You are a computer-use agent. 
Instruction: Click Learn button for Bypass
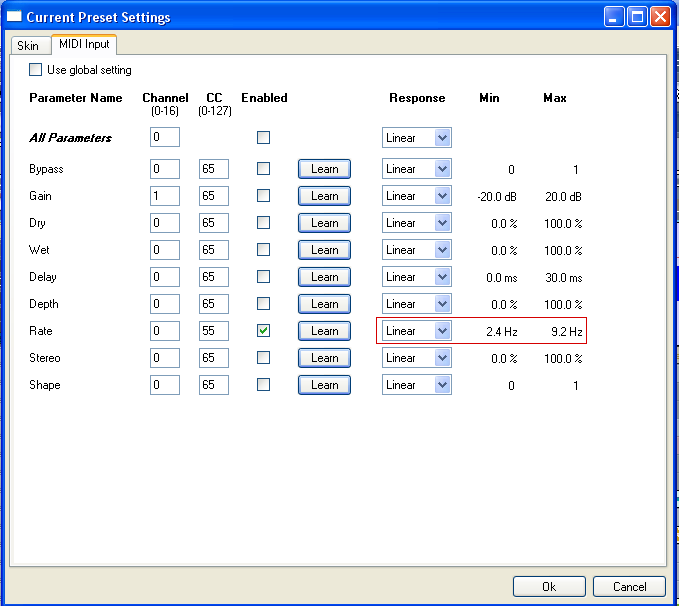[x=324, y=169]
